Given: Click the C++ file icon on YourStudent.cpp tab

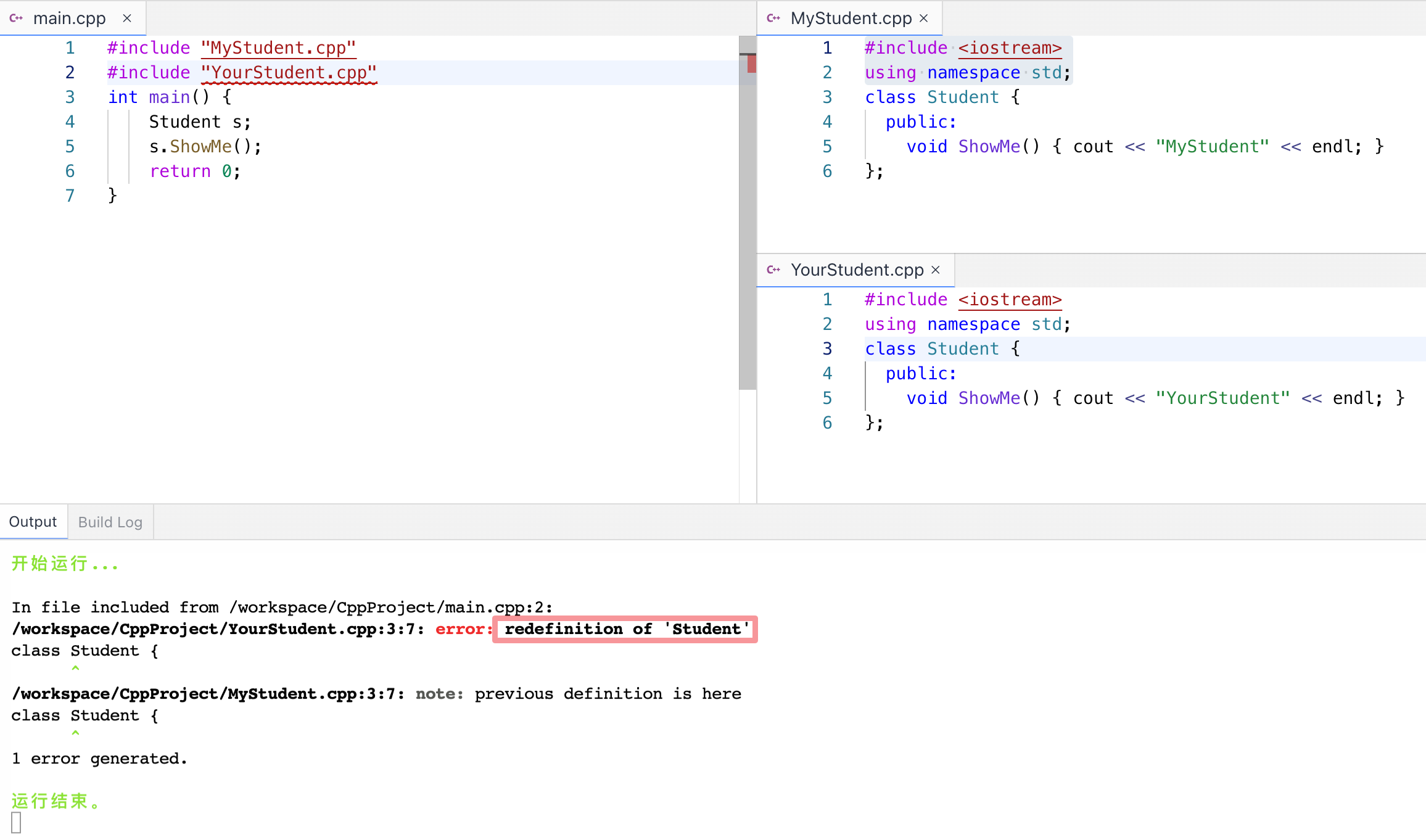Looking at the screenshot, I should (x=773, y=270).
